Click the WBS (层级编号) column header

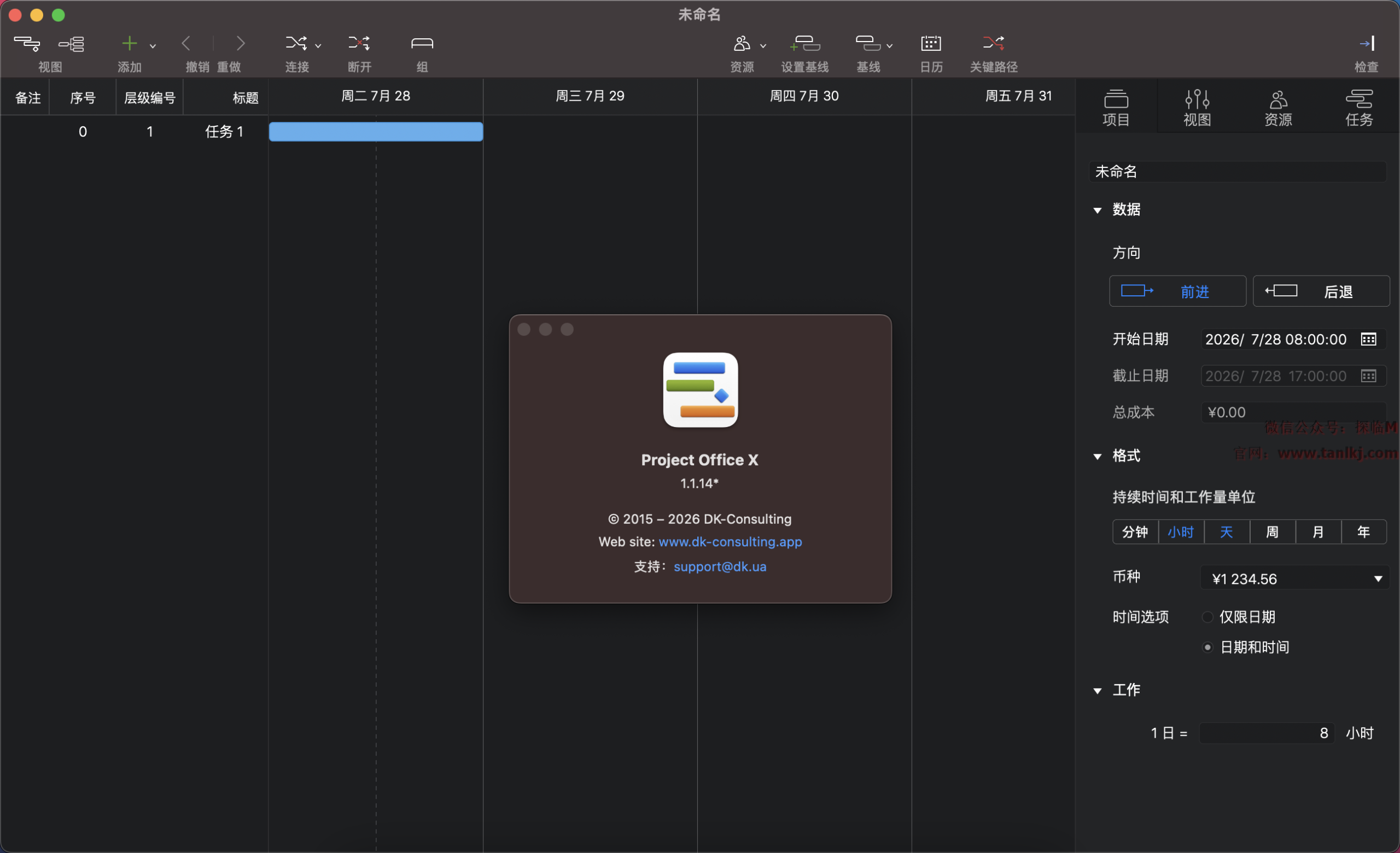[150, 98]
